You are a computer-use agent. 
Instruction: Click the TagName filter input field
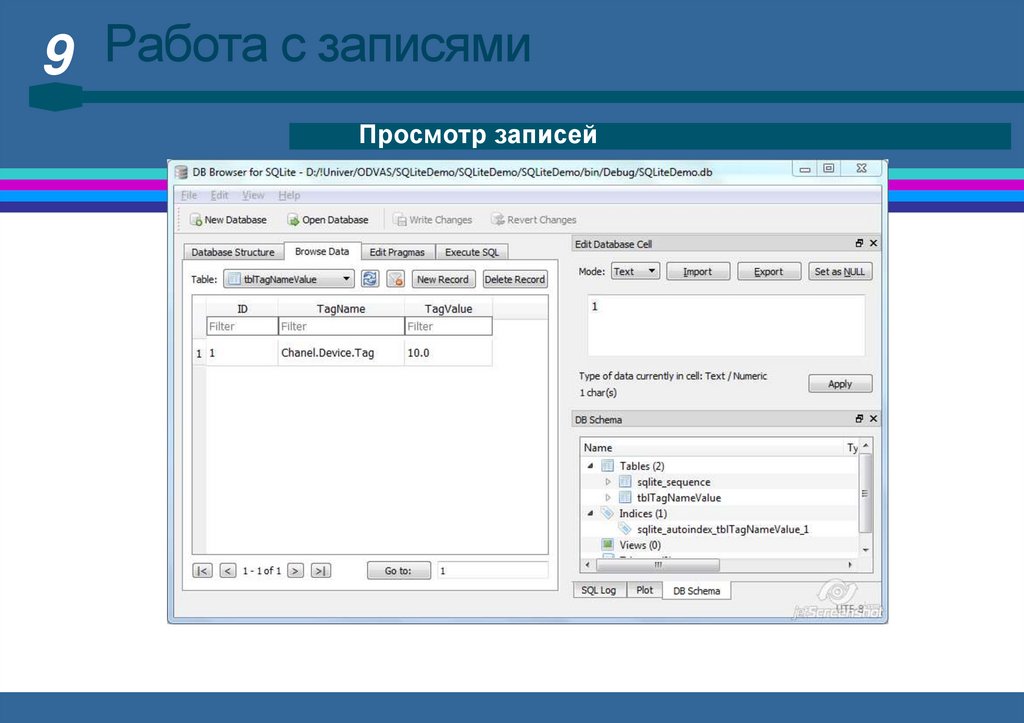click(x=340, y=327)
